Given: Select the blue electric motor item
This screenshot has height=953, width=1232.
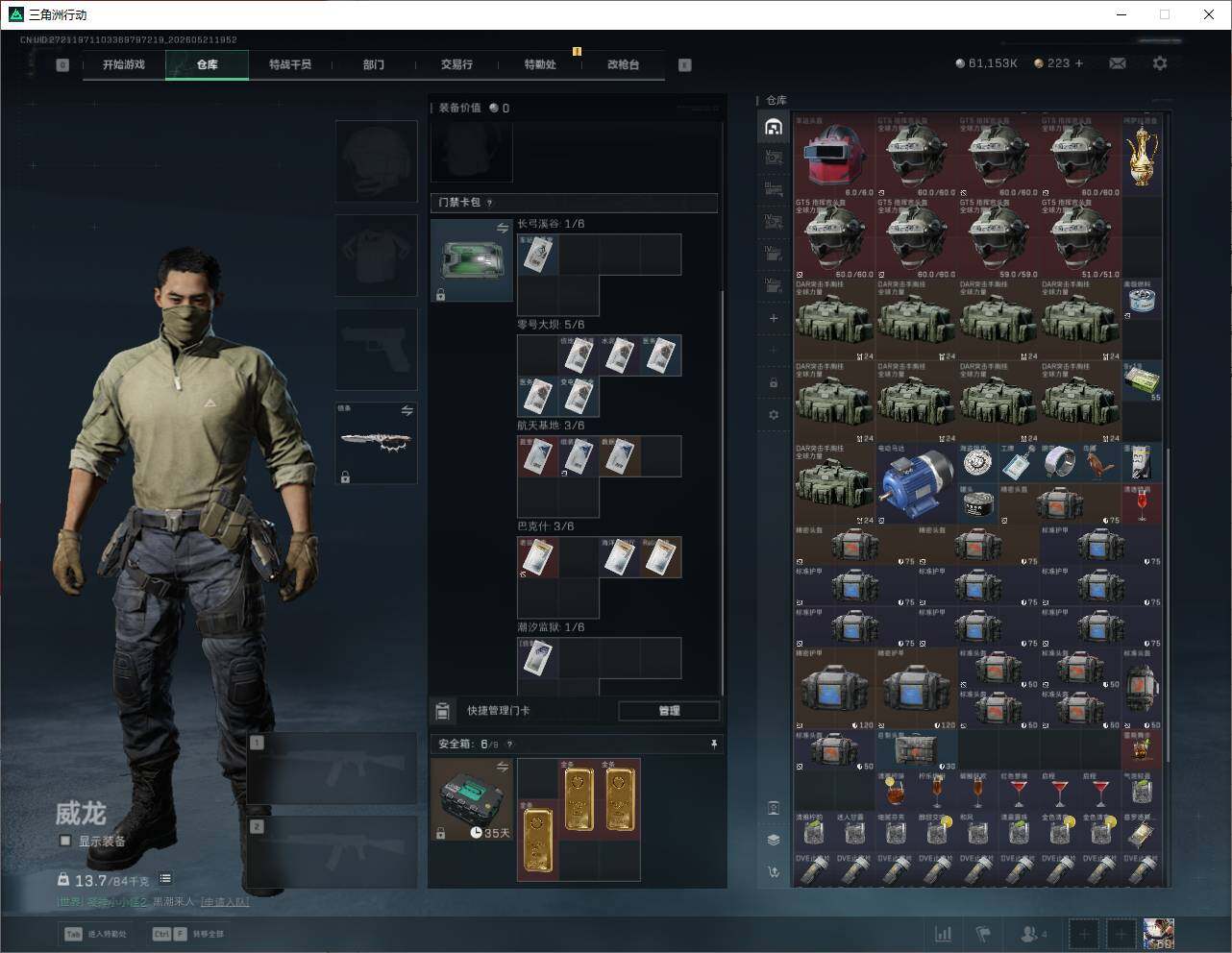Looking at the screenshot, I should click(x=917, y=483).
